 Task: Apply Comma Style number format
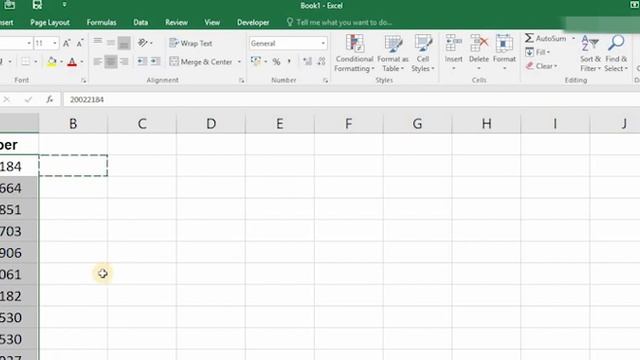click(x=289, y=62)
